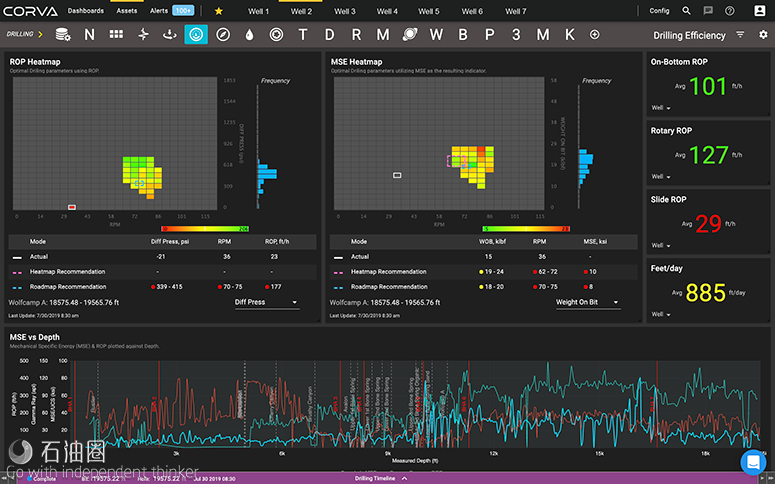775x484 pixels.
Task: Open the Diff Press dropdown
Action: [x=266, y=301]
